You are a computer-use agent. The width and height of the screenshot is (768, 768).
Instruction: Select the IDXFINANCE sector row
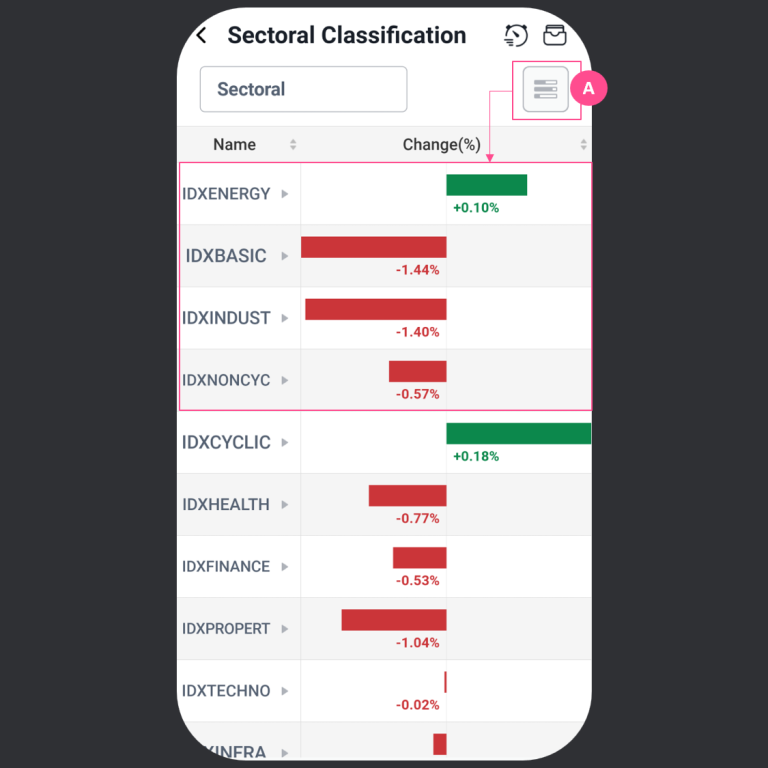pyautogui.click(x=227, y=567)
